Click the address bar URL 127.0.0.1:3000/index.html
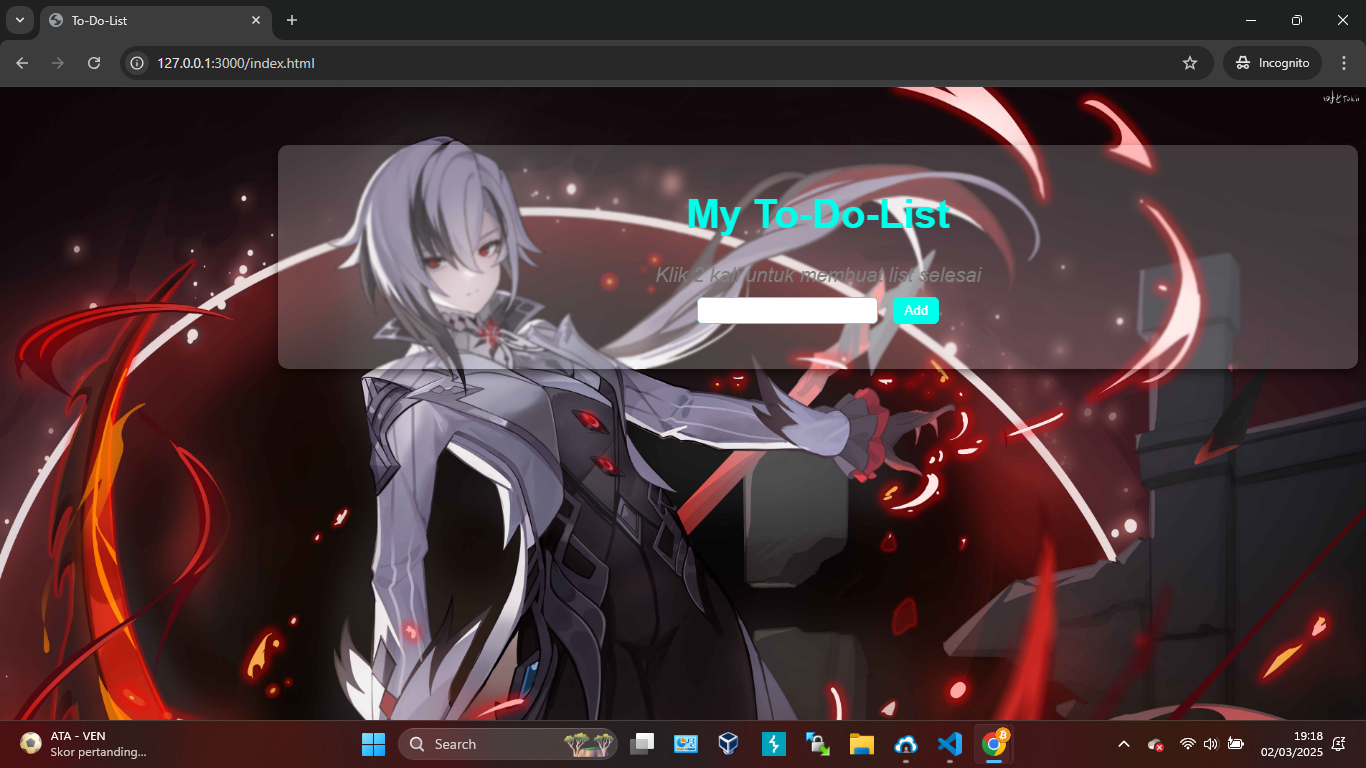1366x768 pixels. point(236,63)
